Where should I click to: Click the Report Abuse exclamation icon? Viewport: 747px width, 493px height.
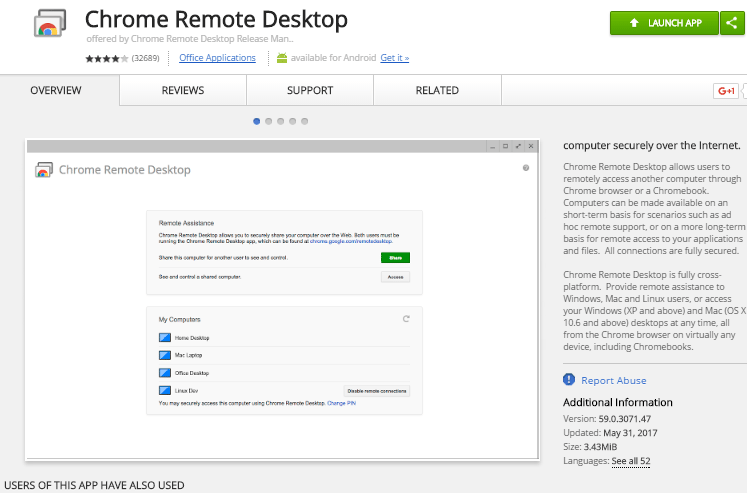click(569, 380)
